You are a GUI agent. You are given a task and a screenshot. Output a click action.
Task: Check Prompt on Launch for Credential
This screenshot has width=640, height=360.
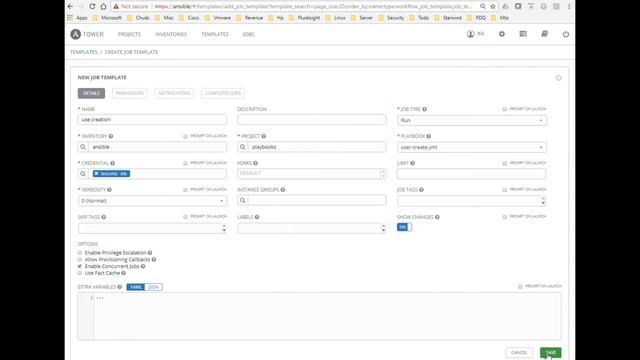(x=186, y=163)
